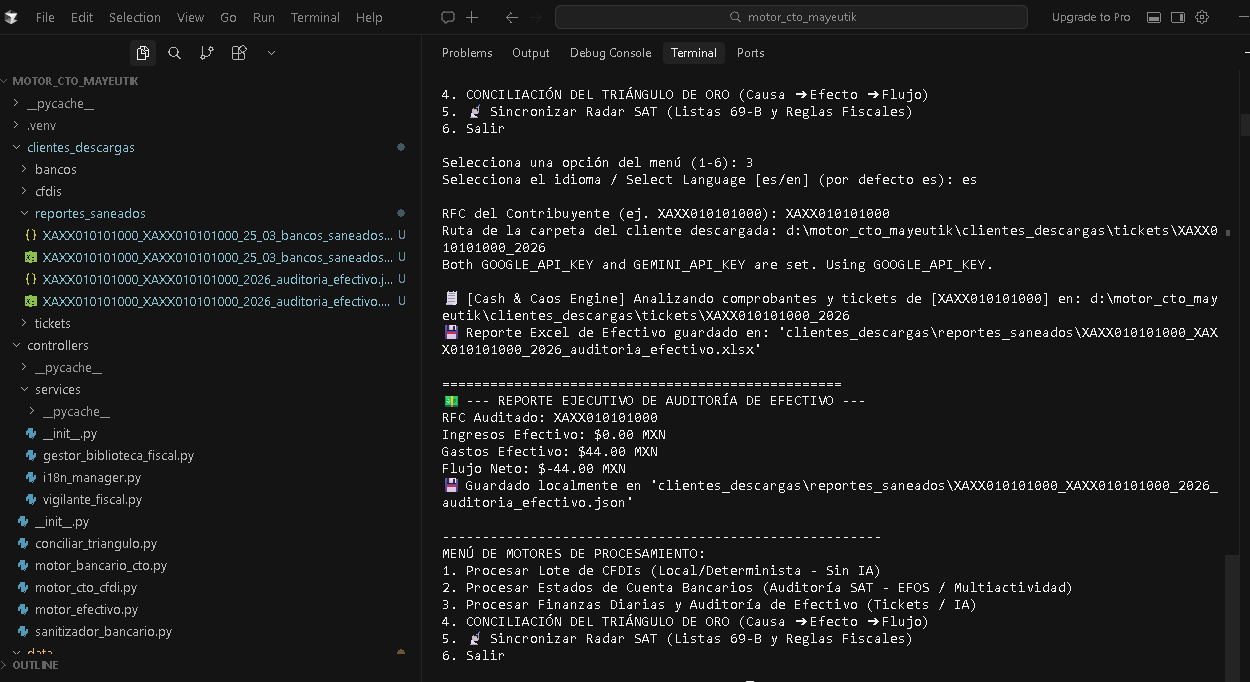Open gestor_biblioteca_fiscal.py file
The image size is (1250, 682).
(210, 455)
